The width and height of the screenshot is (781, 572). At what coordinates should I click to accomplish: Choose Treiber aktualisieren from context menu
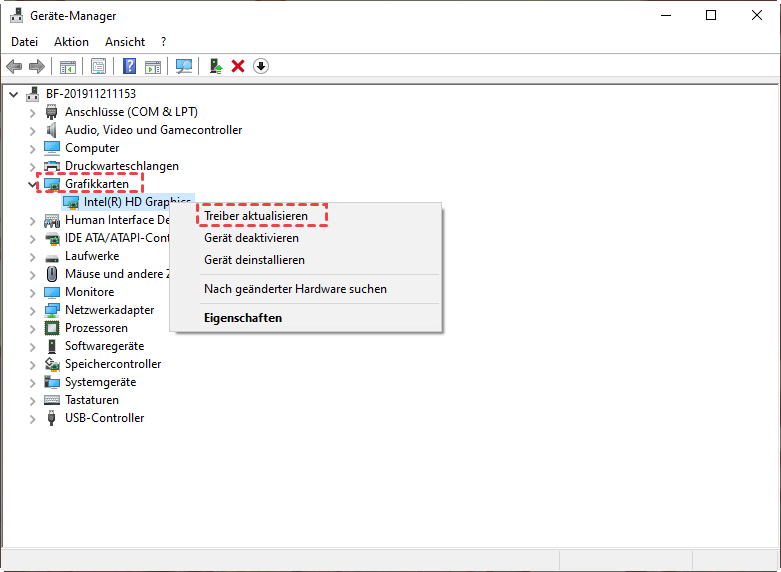coord(256,216)
